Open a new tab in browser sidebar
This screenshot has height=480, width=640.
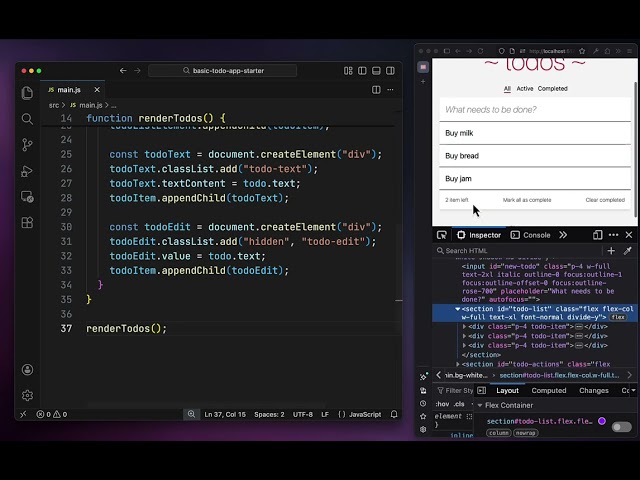[x=423, y=82]
